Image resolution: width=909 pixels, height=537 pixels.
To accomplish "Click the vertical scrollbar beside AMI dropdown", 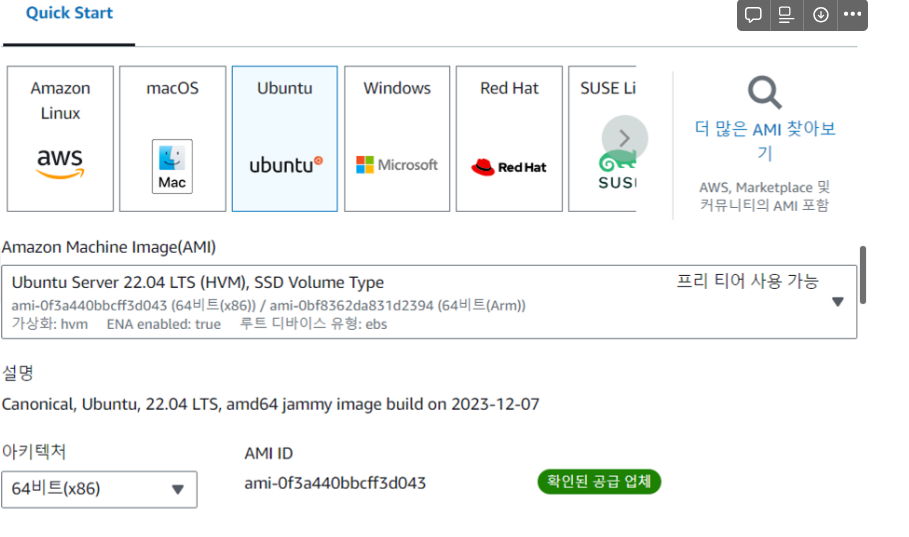I will tap(863, 275).
